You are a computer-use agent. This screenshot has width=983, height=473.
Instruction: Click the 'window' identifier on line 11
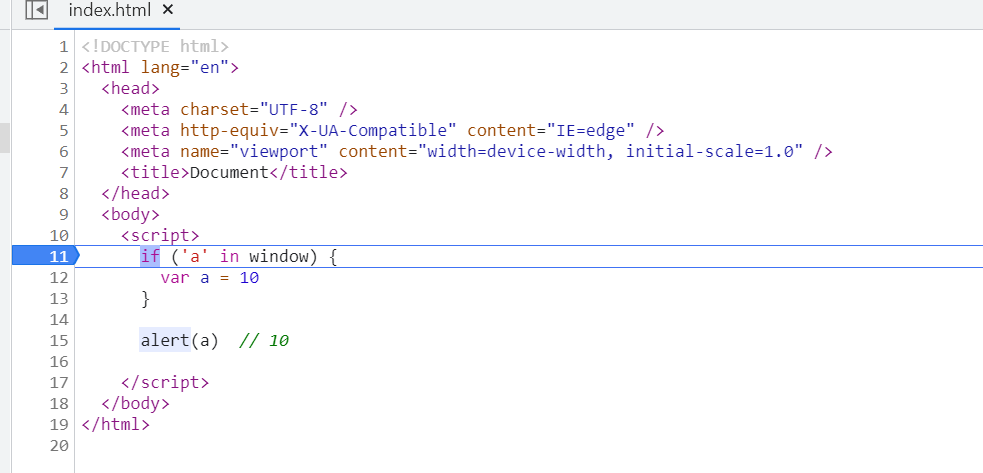(278, 257)
